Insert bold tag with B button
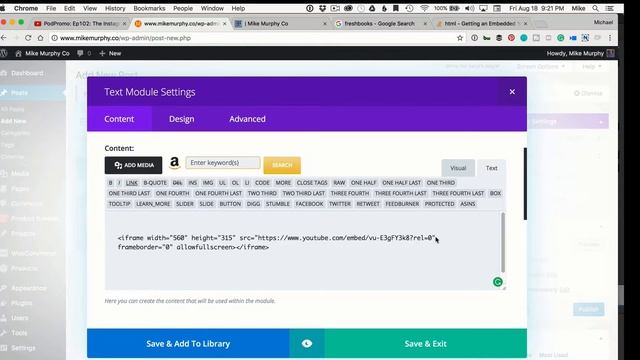Viewport: 640px width, 360px height. coord(110,183)
